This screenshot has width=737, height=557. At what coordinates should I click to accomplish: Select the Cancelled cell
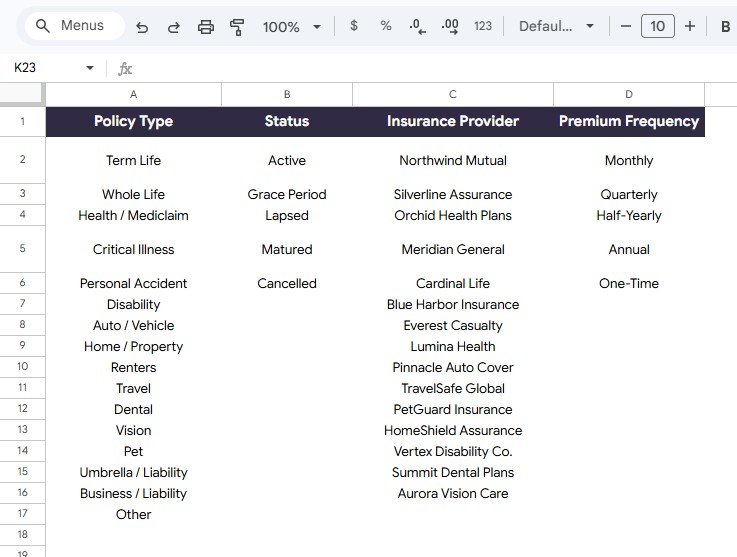click(287, 283)
